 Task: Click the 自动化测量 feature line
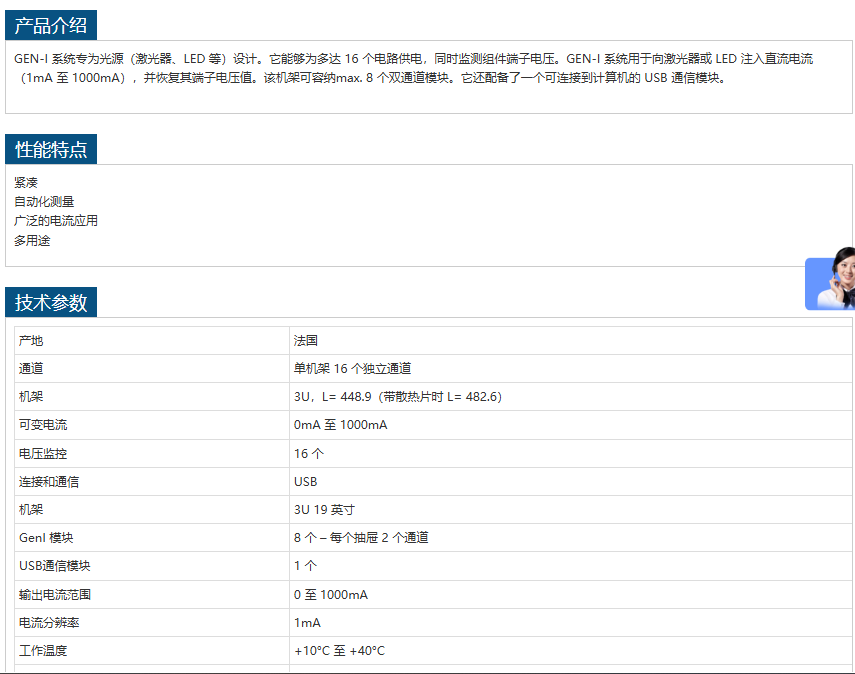(44, 201)
